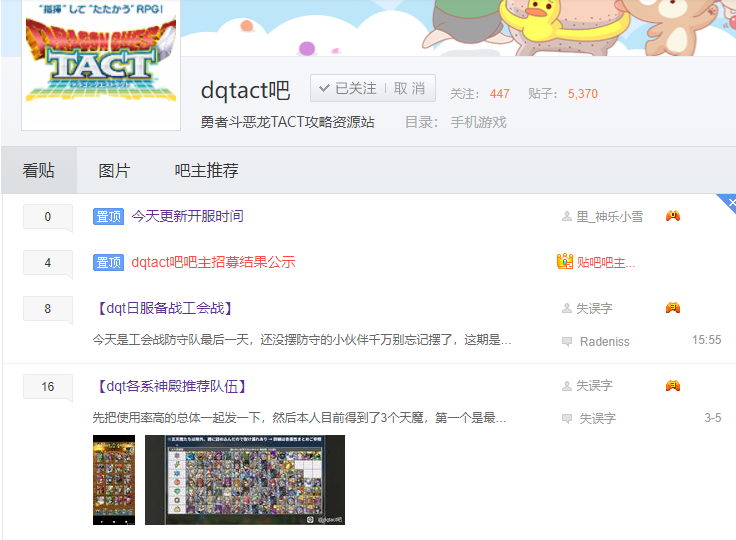Viewport: 736px width, 540px height.
Task: Click the reply icon beside Radeniss
Action: tap(567, 342)
